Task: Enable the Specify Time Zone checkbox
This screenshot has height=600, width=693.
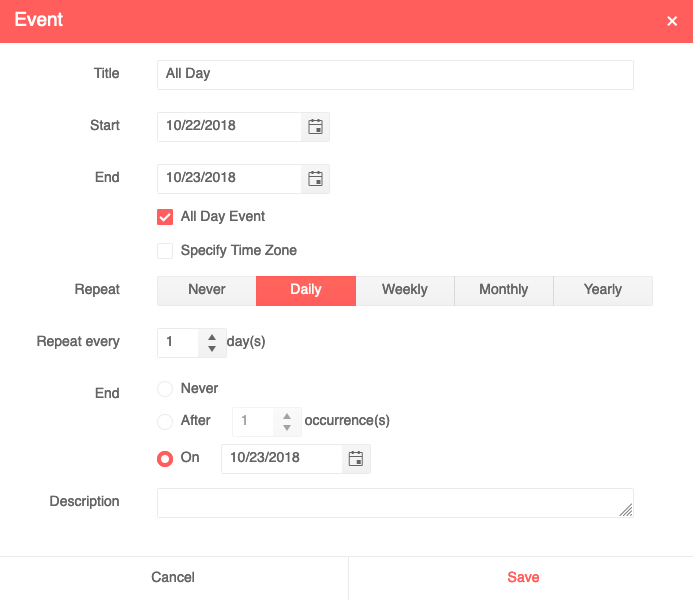Action: coord(165,251)
